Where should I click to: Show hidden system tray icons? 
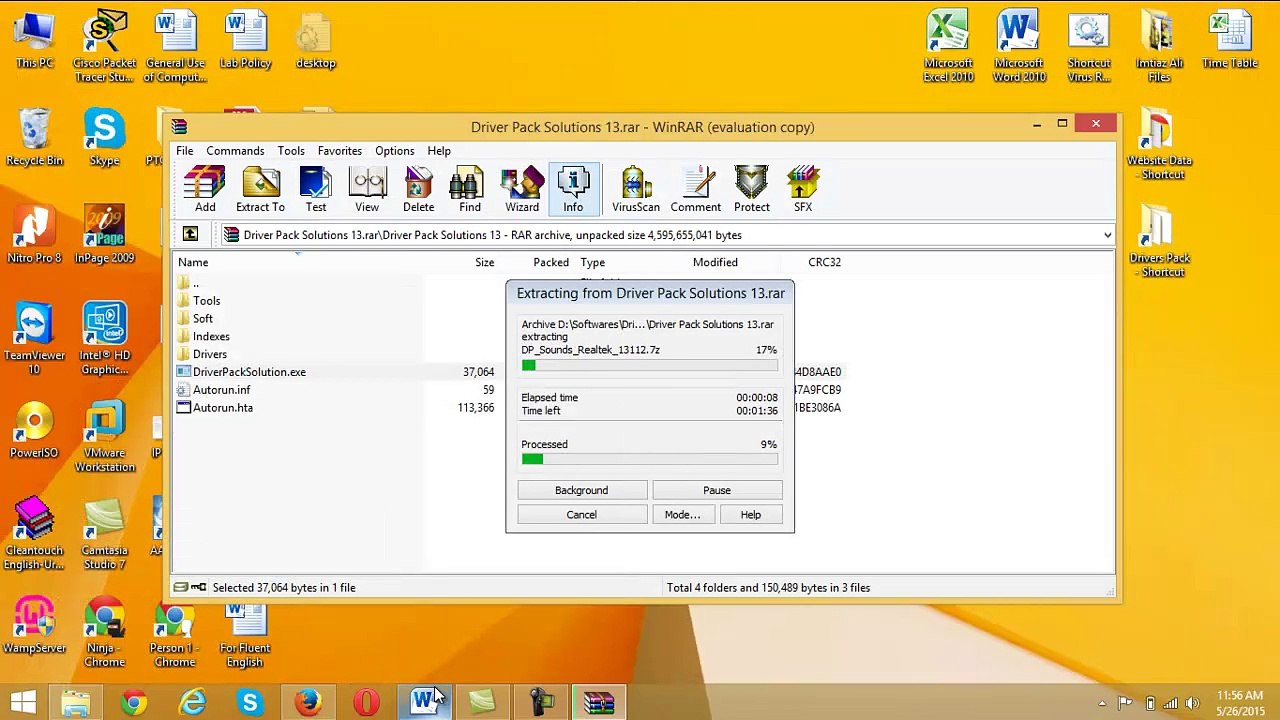[x=1102, y=703]
